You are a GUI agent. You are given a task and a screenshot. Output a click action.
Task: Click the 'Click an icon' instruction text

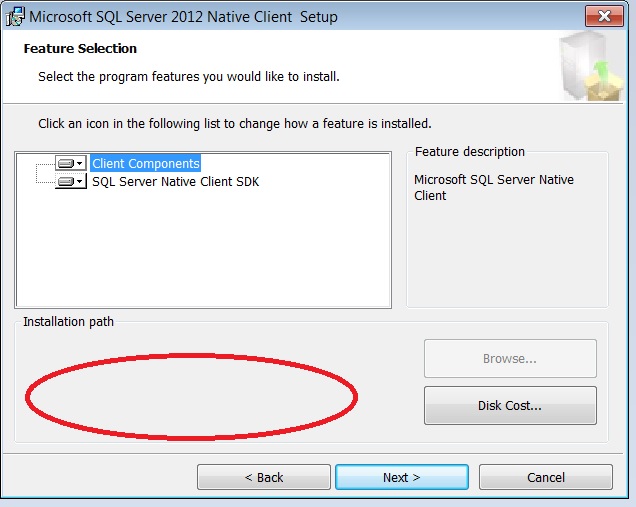(234, 124)
